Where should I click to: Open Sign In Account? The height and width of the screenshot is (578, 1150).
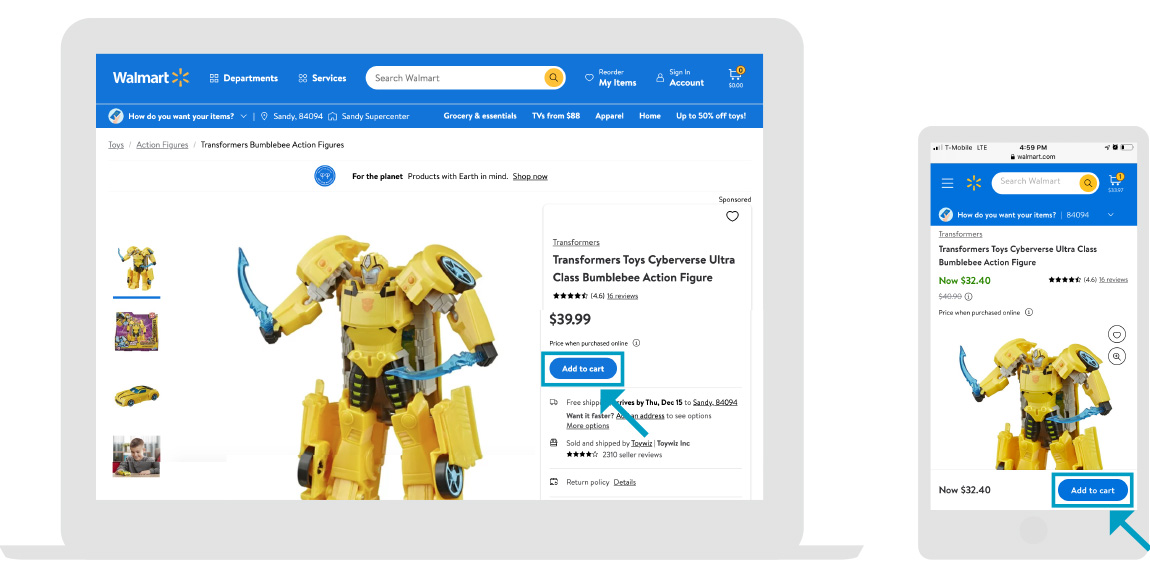(x=680, y=78)
